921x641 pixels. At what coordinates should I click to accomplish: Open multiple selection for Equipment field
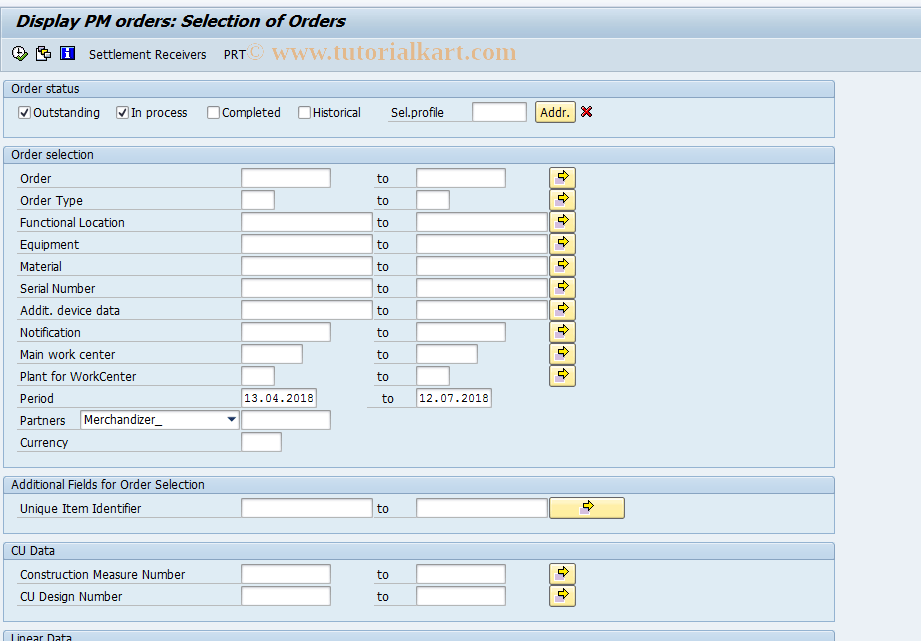tap(561, 243)
